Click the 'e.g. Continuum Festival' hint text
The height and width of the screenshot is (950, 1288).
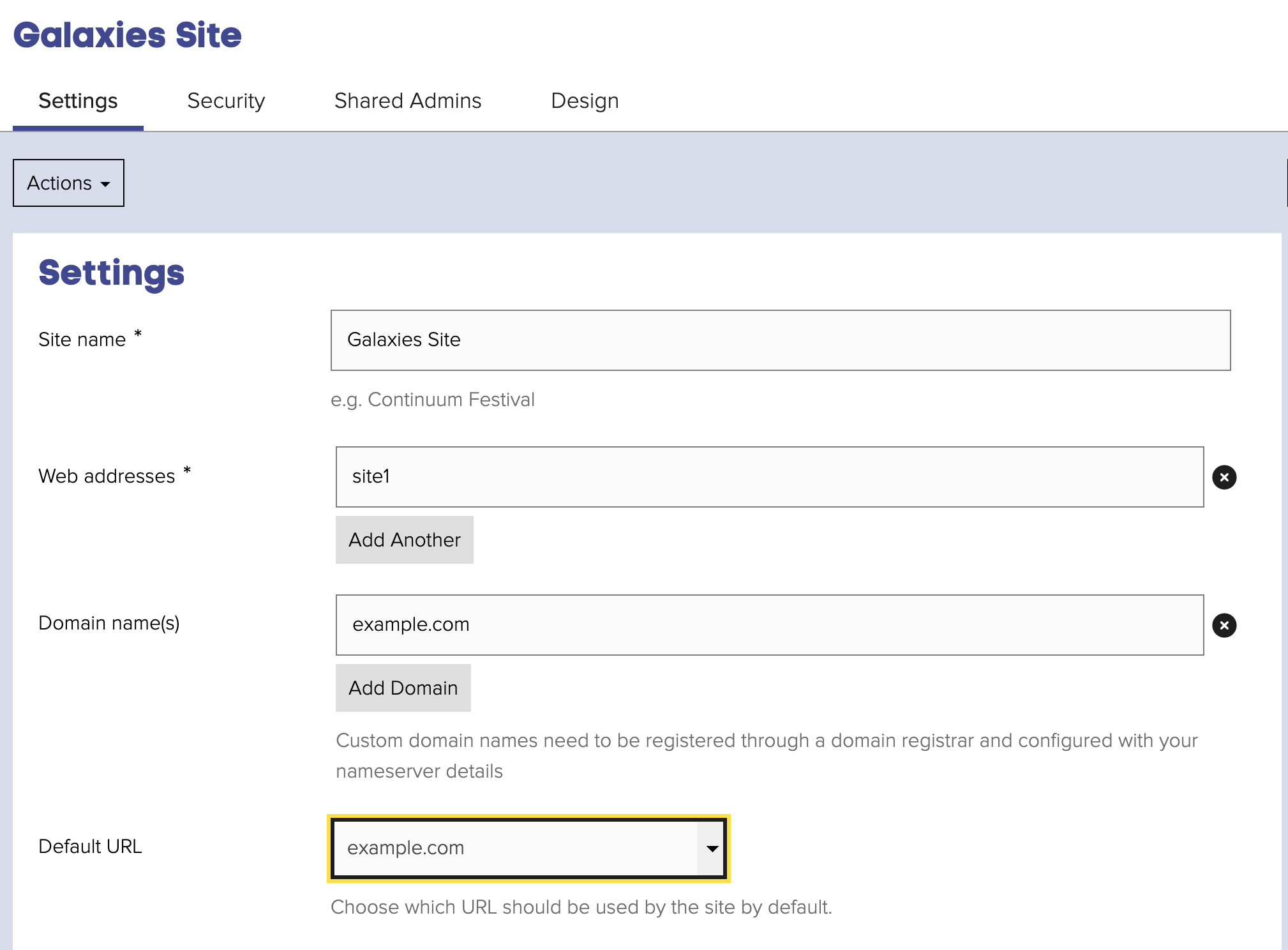coord(433,400)
